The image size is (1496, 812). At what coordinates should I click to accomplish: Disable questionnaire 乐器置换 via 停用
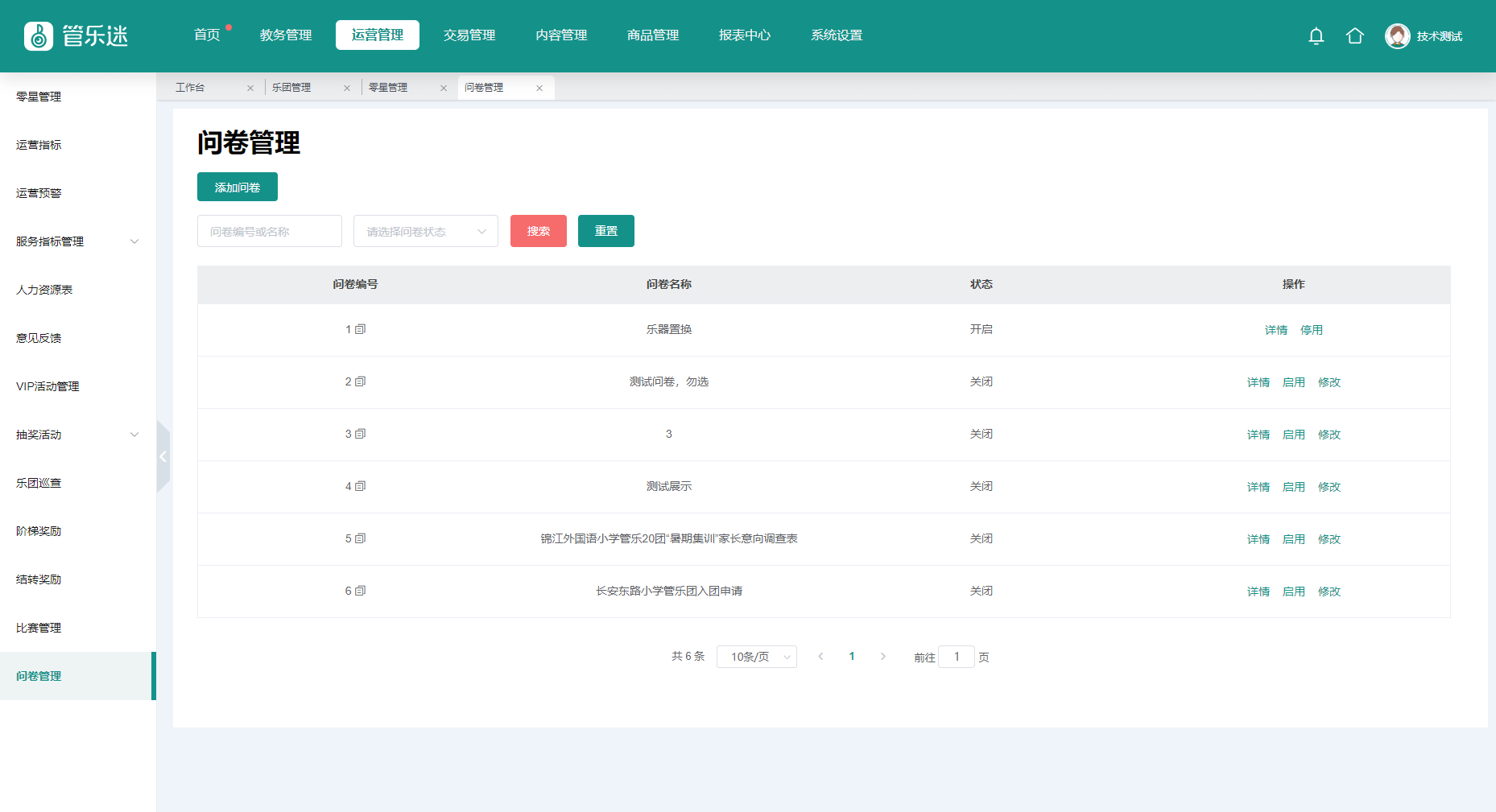pos(1311,330)
